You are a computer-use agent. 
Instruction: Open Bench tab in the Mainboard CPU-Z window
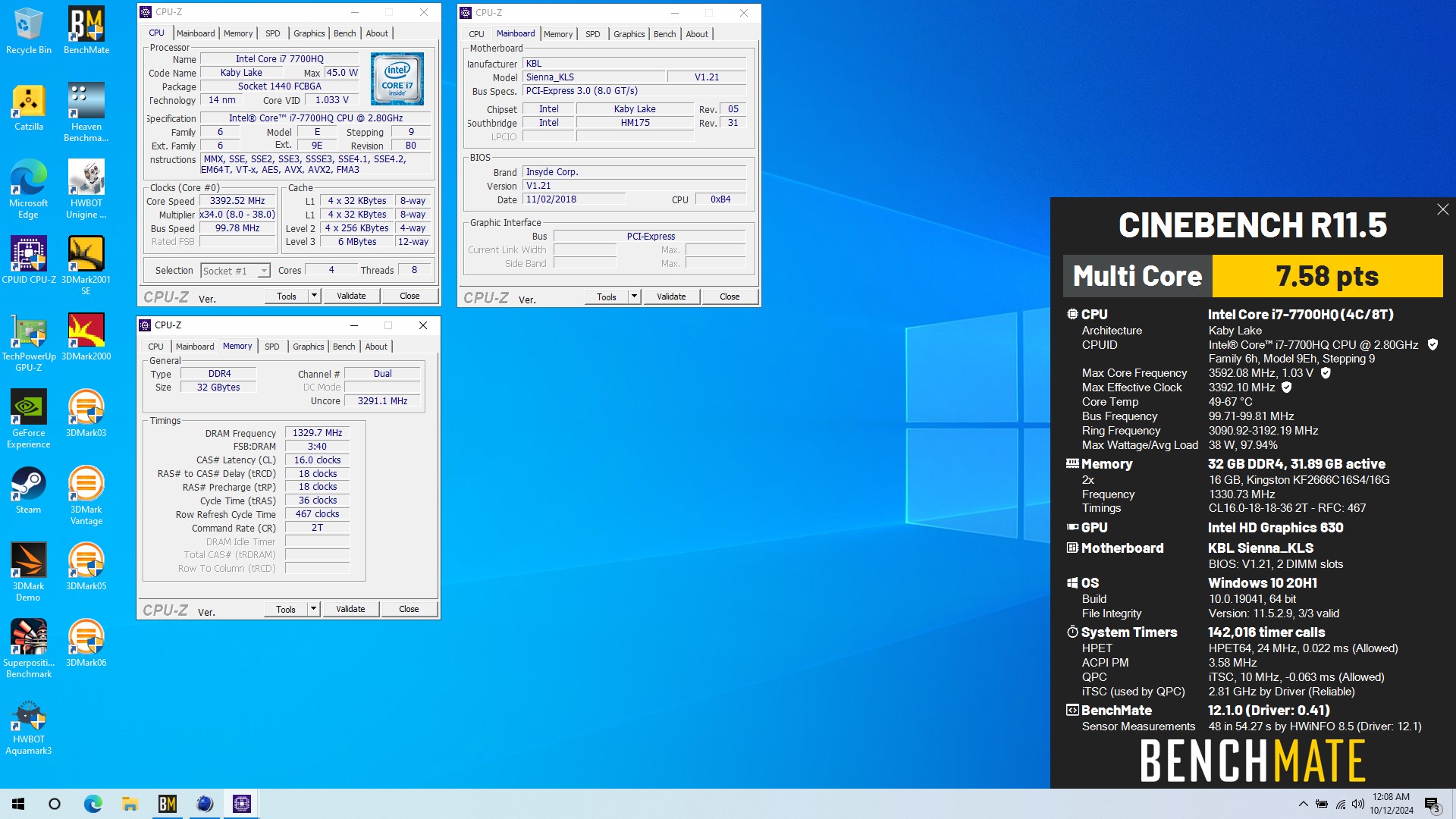pos(665,34)
